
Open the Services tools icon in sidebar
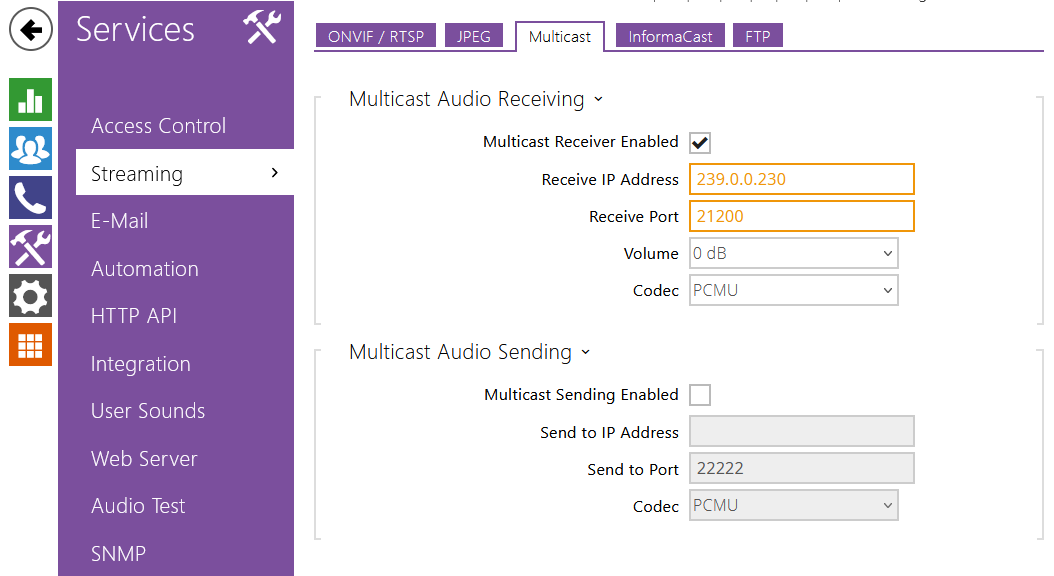(30, 247)
